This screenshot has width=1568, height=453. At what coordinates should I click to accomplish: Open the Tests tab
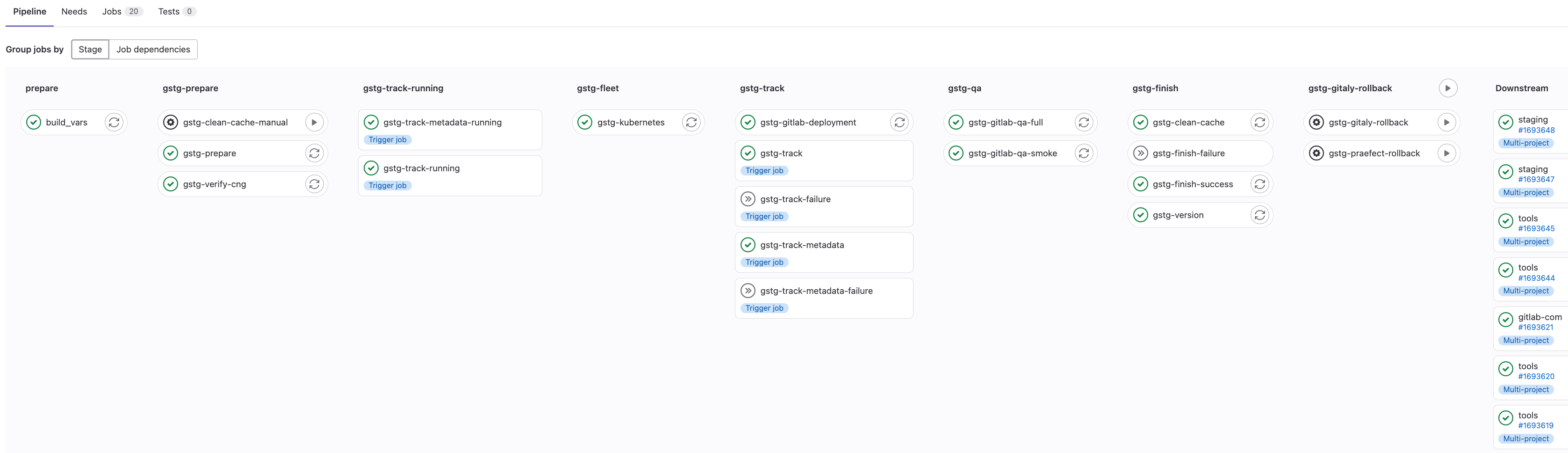(x=177, y=12)
